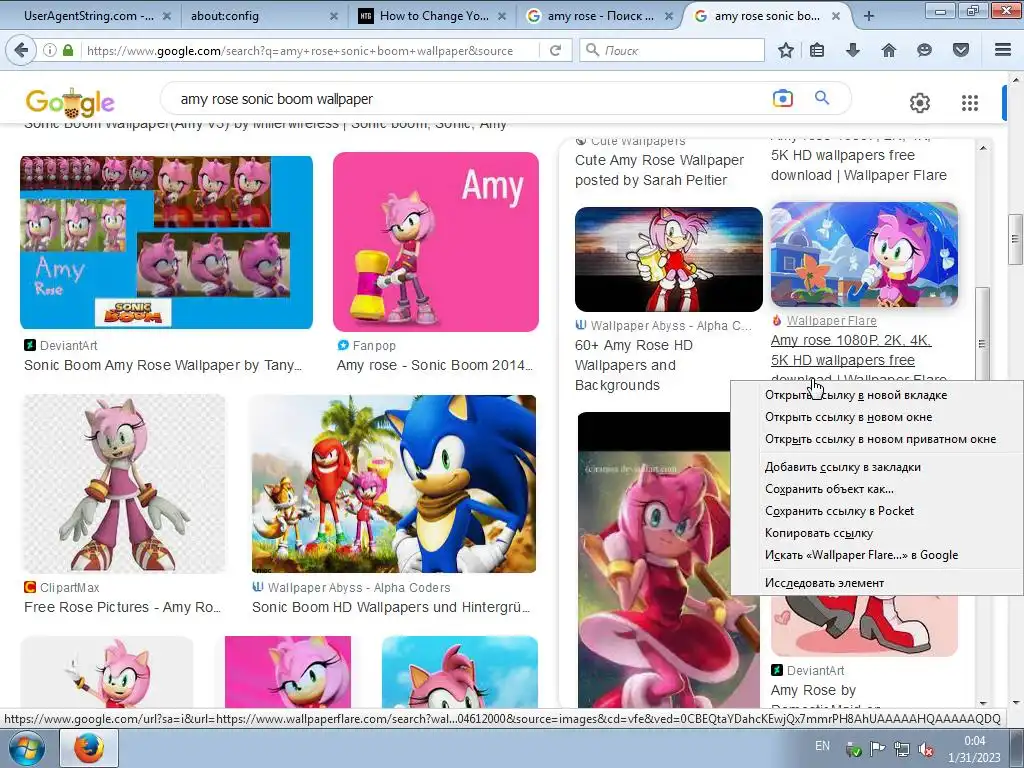The height and width of the screenshot is (768, 1024).
Task: Open the Free Rose Pictures - Amy Ro... link
Action: 123,607
